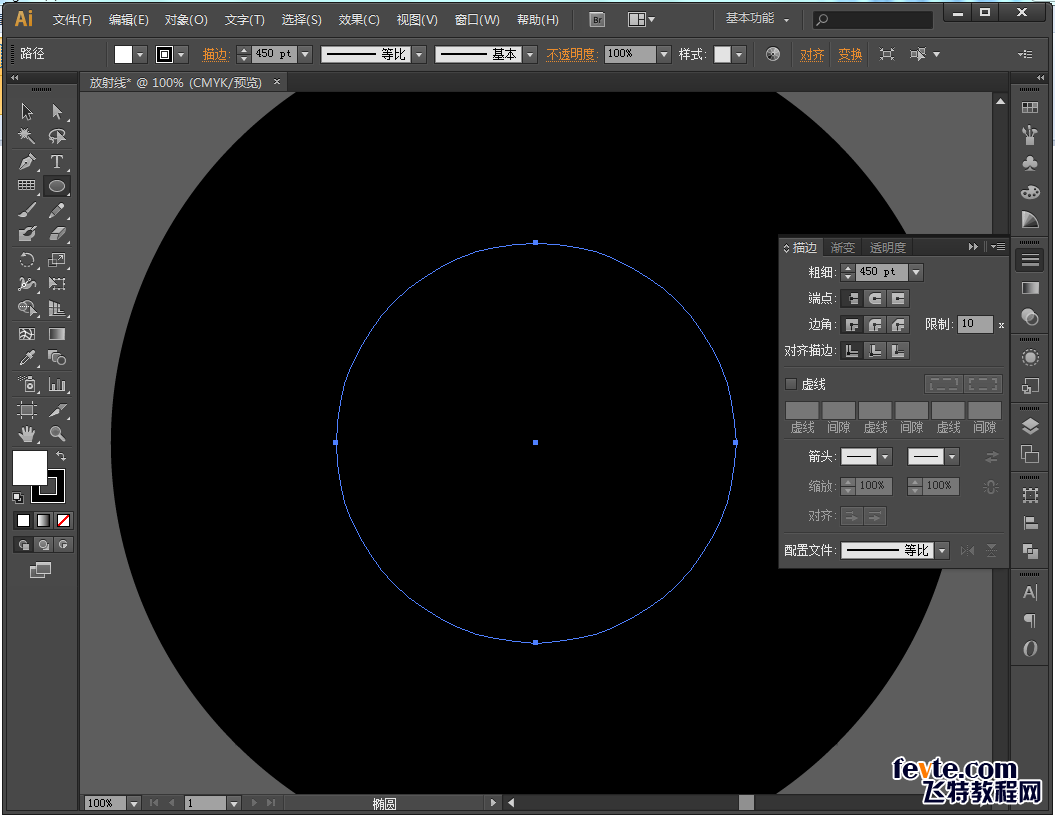This screenshot has height=817, width=1055.
Task: Select the Hand tool
Action: point(27,434)
